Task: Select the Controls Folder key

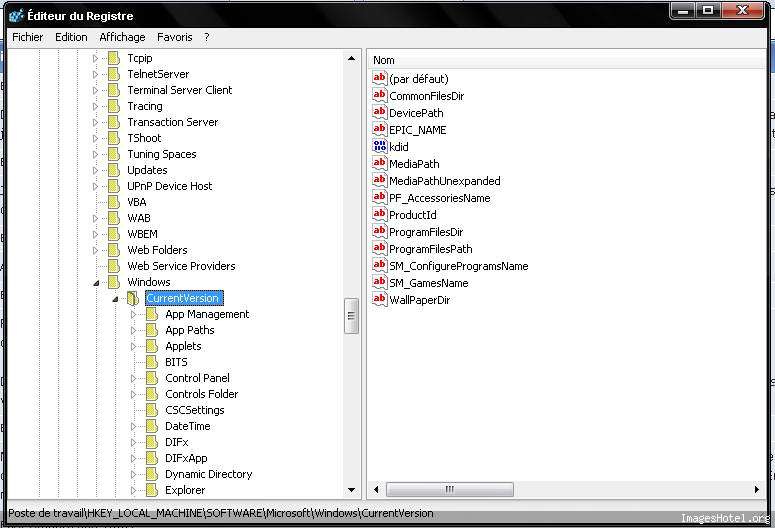Action: (x=202, y=394)
